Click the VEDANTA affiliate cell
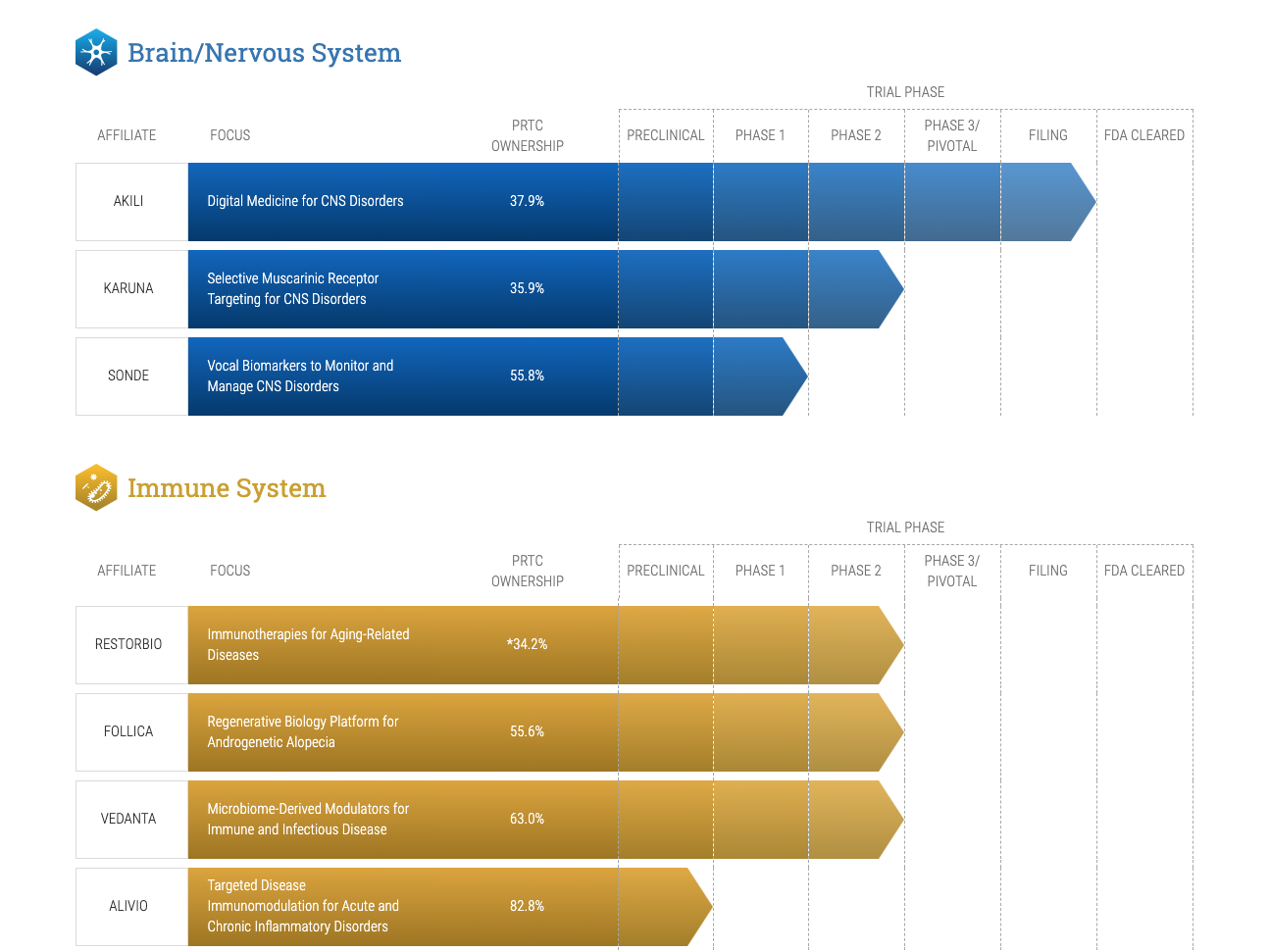Image resolution: width=1270 pixels, height=952 pixels. point(131,820)
